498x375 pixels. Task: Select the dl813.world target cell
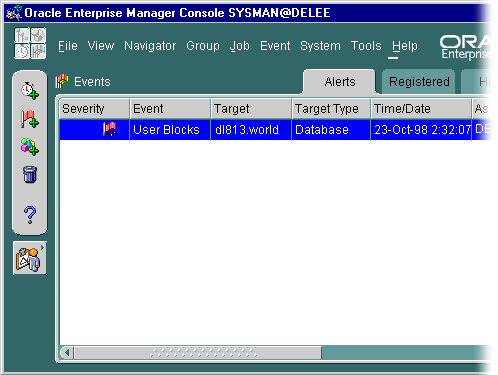point(251,130)
